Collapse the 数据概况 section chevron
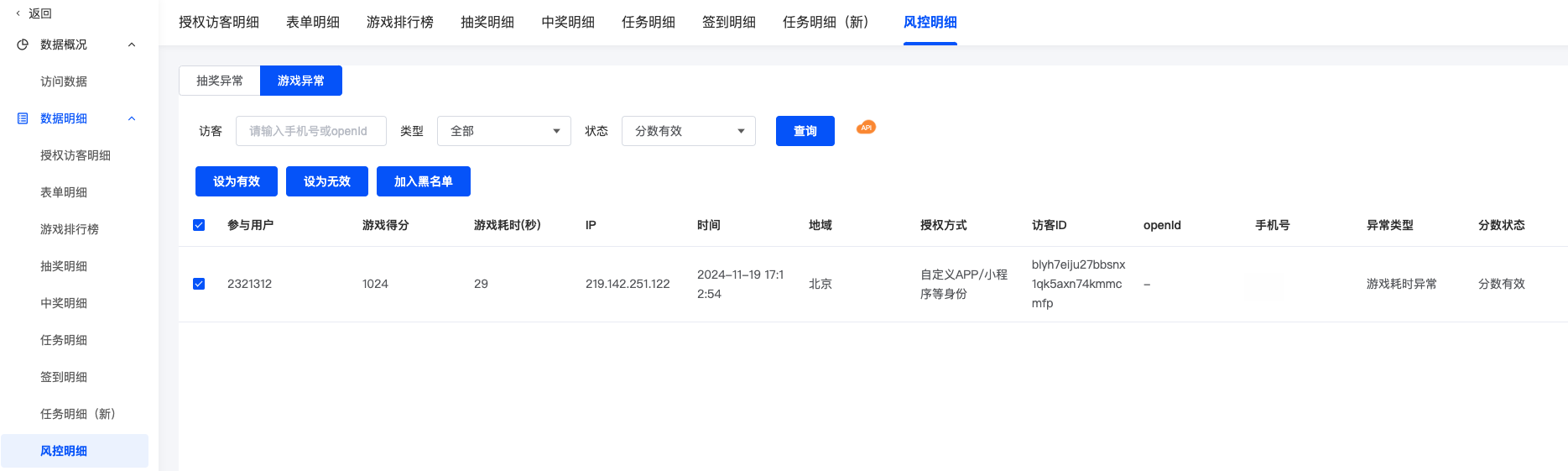1568x471 pixels. [132, 44]
